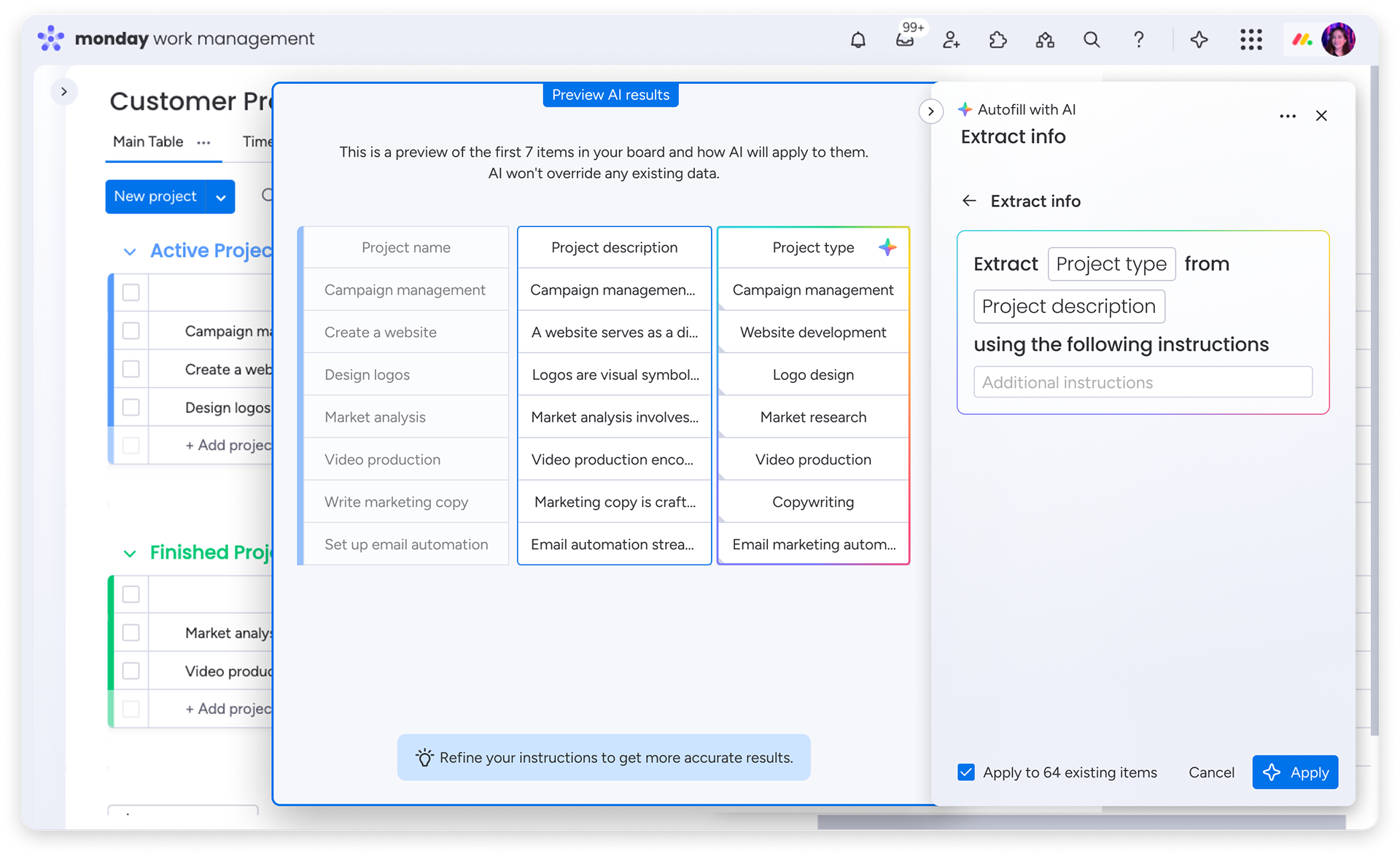This screenshot has width=1400, height=857.
Task: Open the New project dropdown arrow
Action: point(220,198)
